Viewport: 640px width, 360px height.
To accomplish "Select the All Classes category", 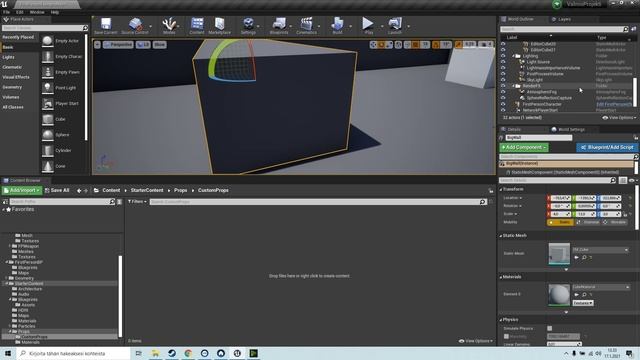I will point(13,107).
